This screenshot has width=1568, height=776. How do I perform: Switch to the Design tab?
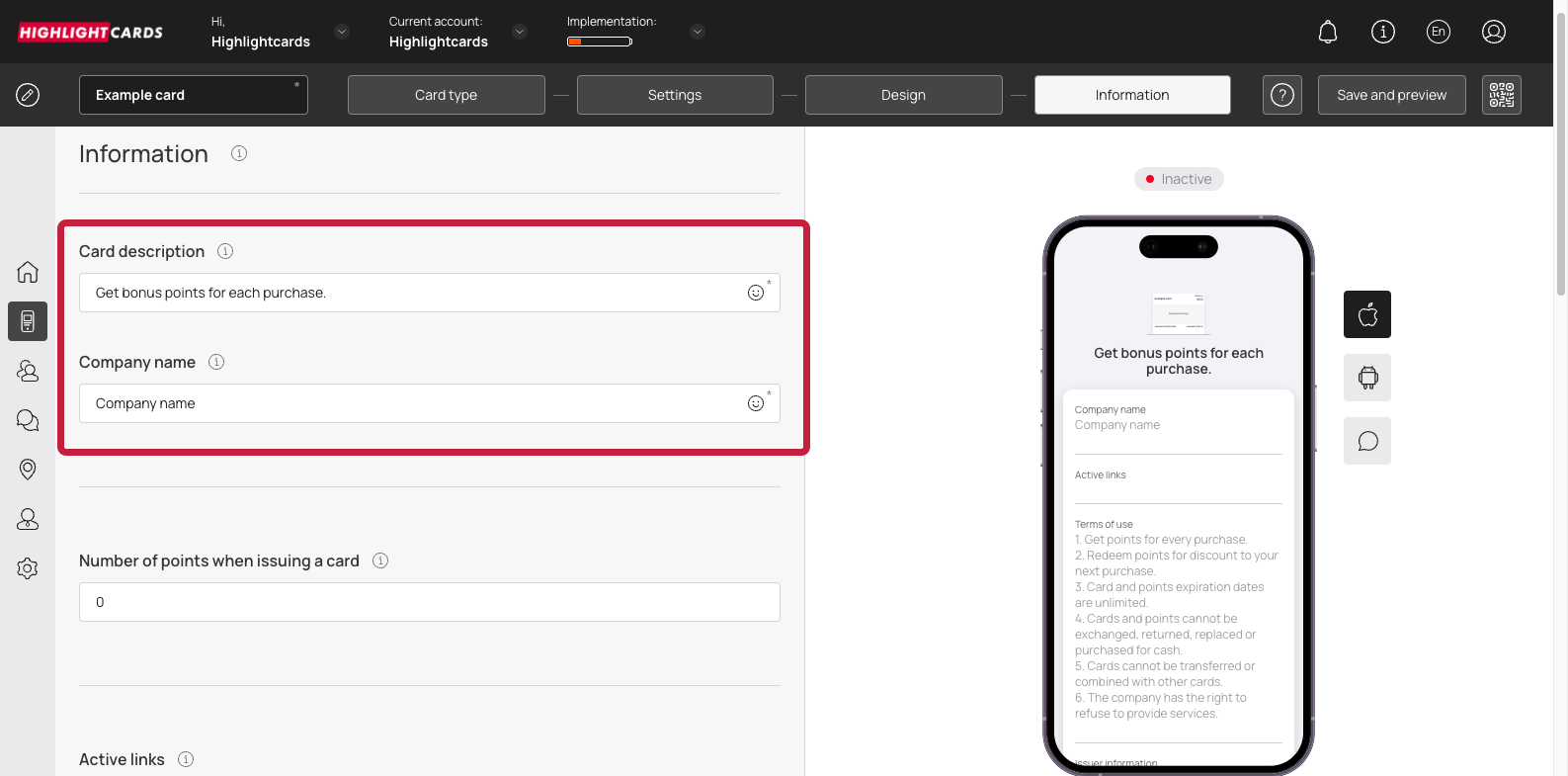[x=903, y=95]
